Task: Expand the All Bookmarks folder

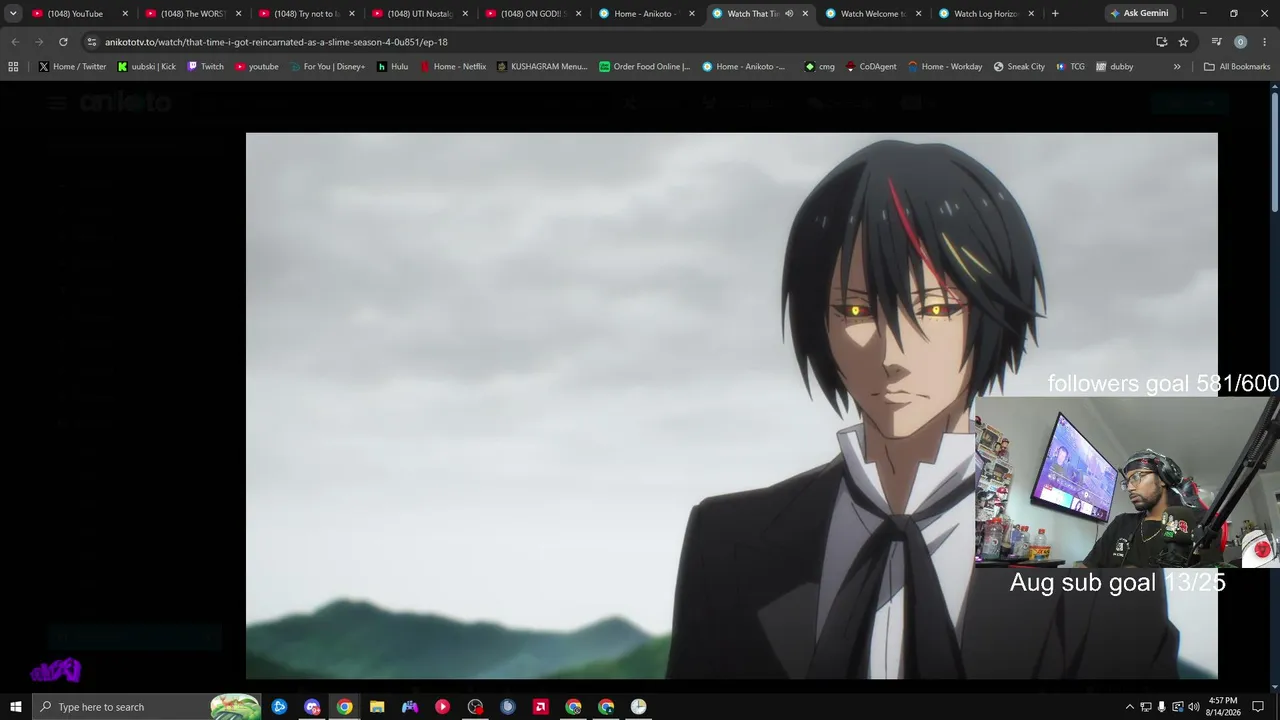Action: [x=1237, y=67]
